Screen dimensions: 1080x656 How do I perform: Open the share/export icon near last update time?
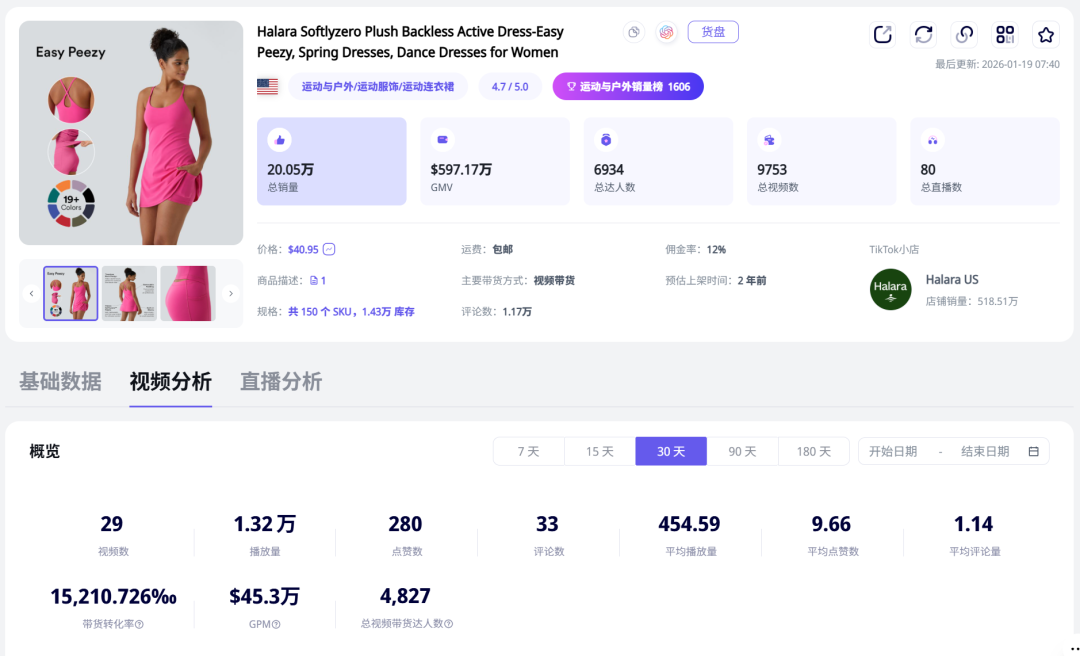882,33
